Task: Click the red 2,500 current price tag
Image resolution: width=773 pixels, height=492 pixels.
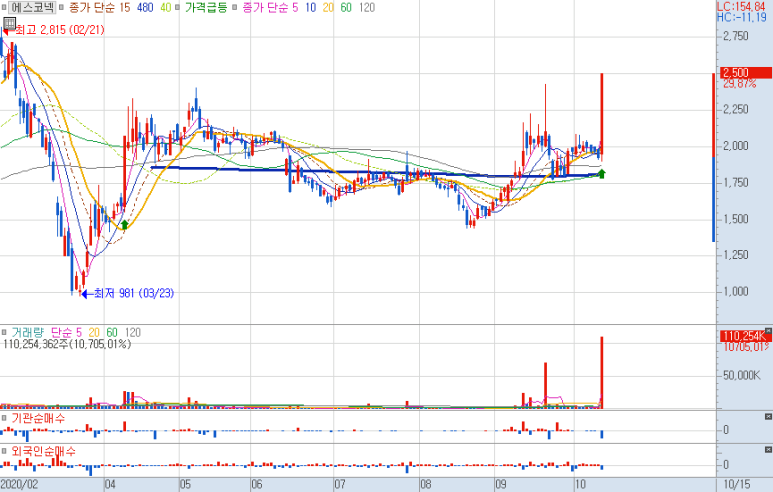Action: (745, 73)
